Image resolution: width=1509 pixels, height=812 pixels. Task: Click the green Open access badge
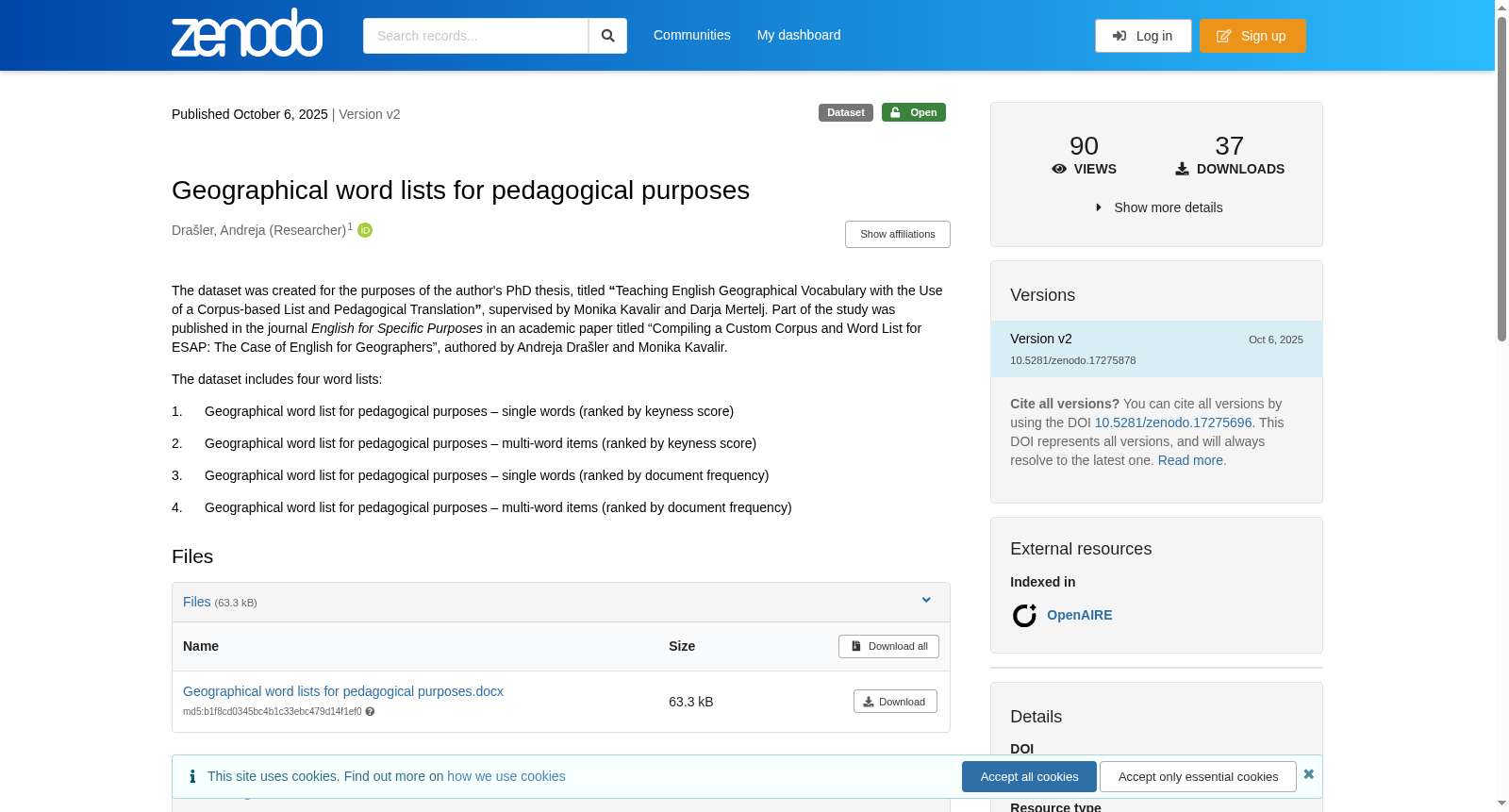[914, 112]
